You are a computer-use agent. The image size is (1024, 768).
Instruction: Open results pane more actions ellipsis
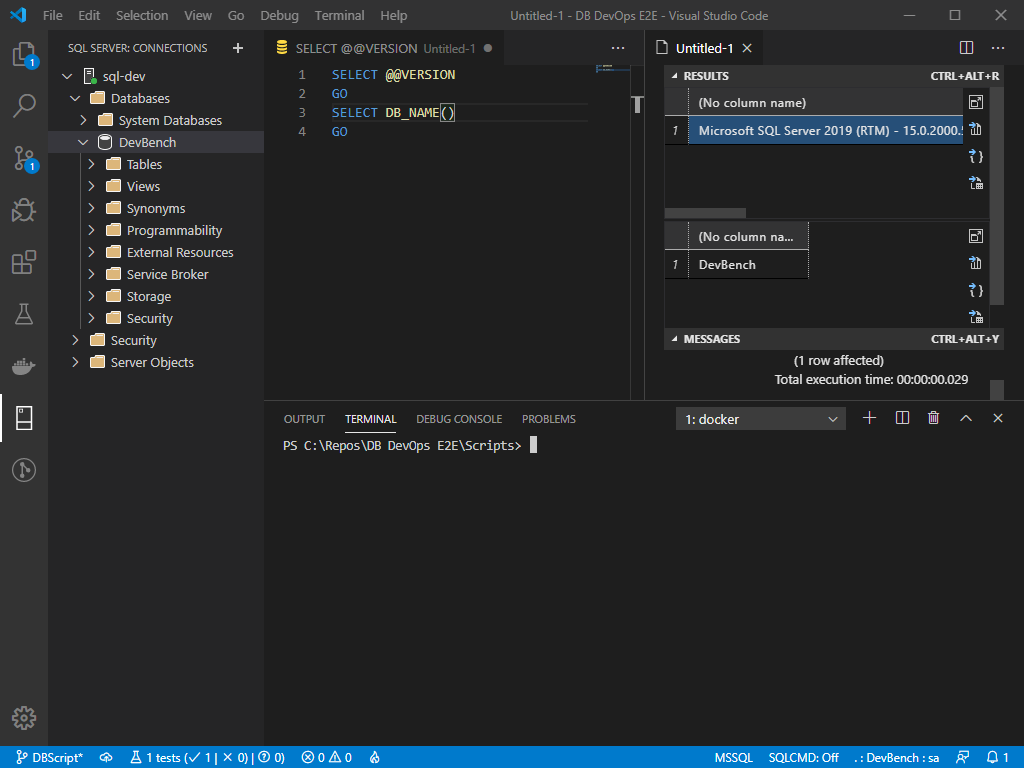[998, 48]
